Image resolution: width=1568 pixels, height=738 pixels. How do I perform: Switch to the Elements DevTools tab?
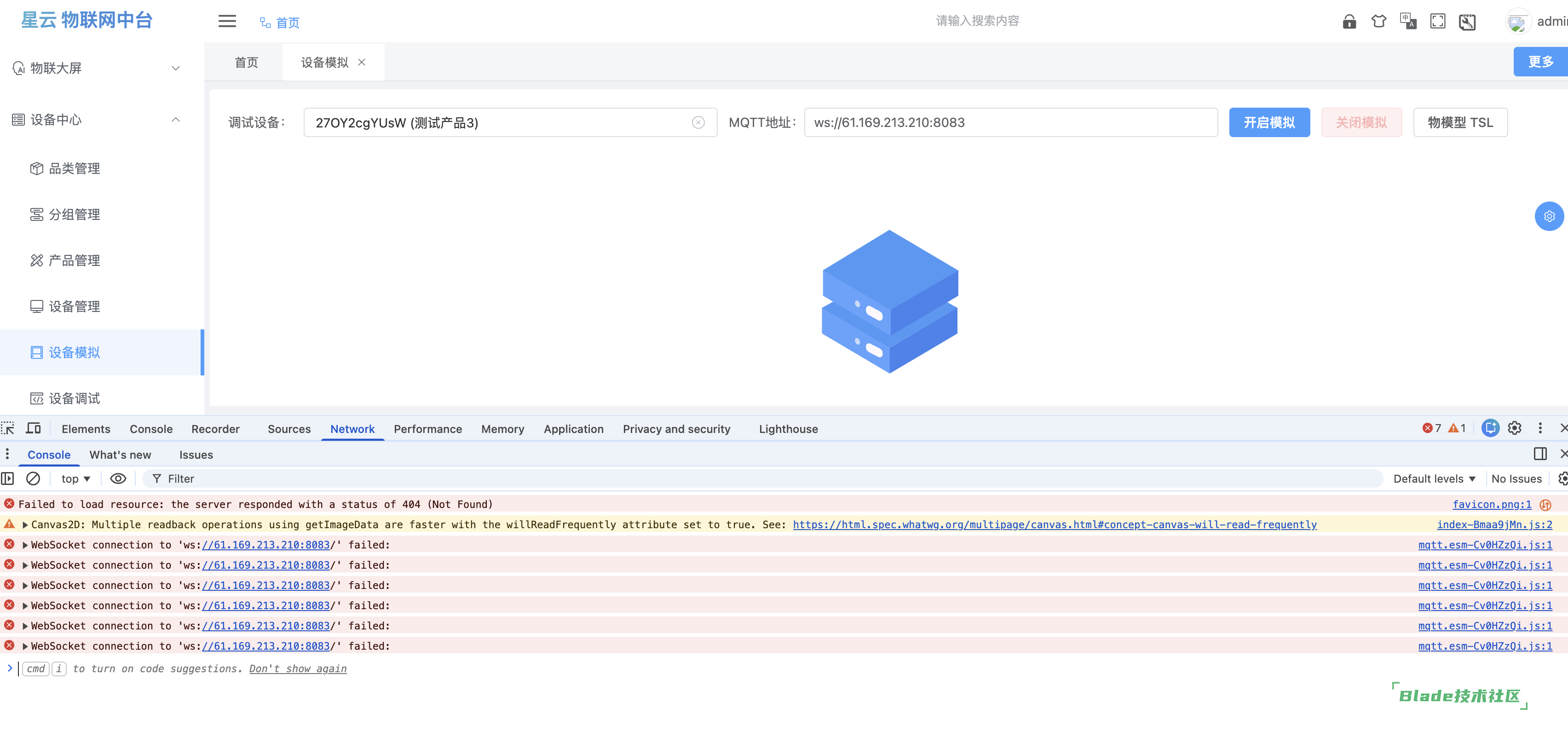86,429
